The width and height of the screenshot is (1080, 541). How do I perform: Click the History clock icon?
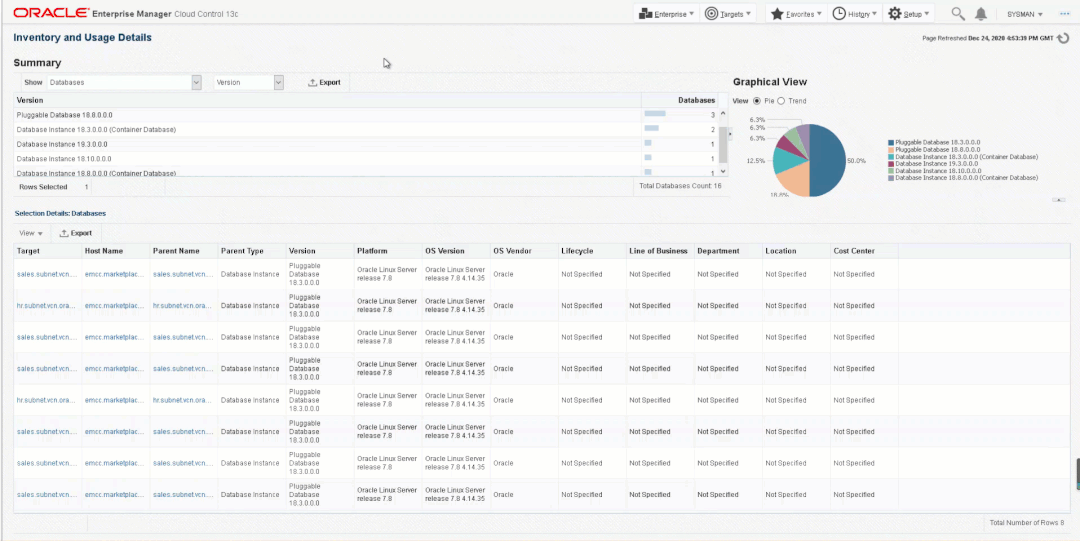click(839, 14)
